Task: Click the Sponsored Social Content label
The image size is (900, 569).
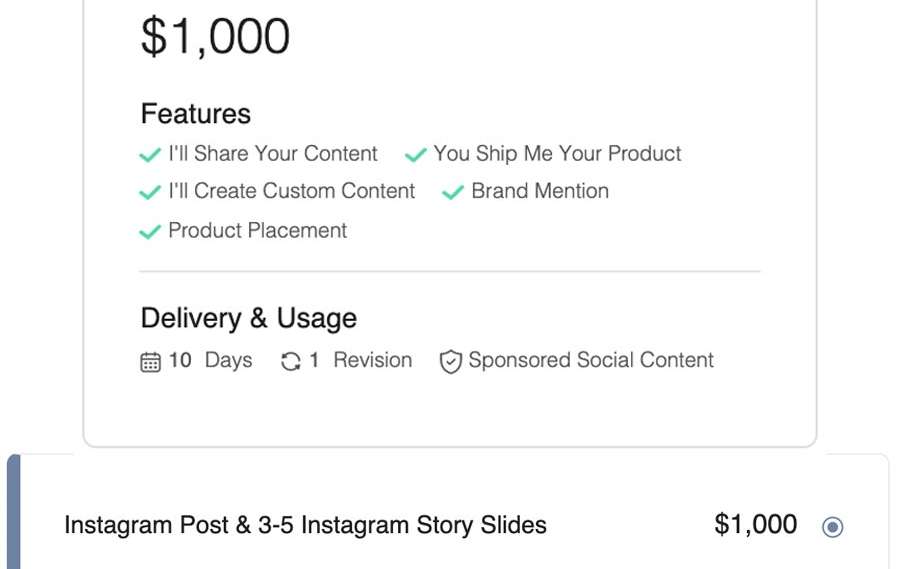Action: (591, 360)
